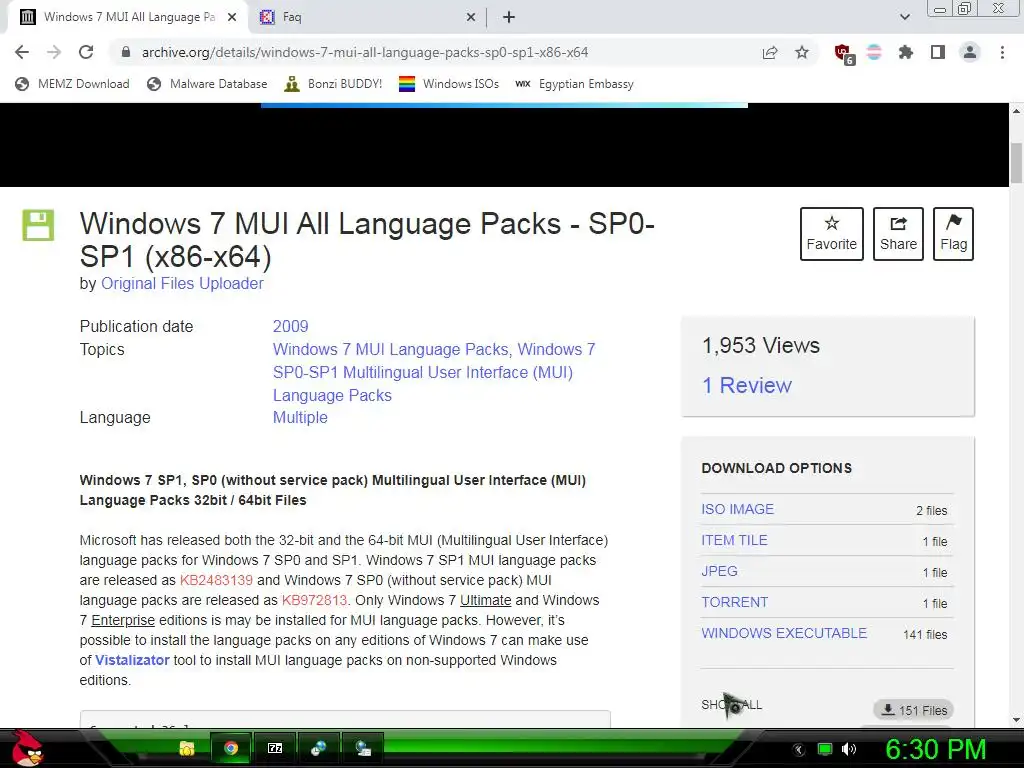The width and height of the screenshot is (1024, 768).
Task: Open Malware Database bookmark
Action: [x=207, y=84]
